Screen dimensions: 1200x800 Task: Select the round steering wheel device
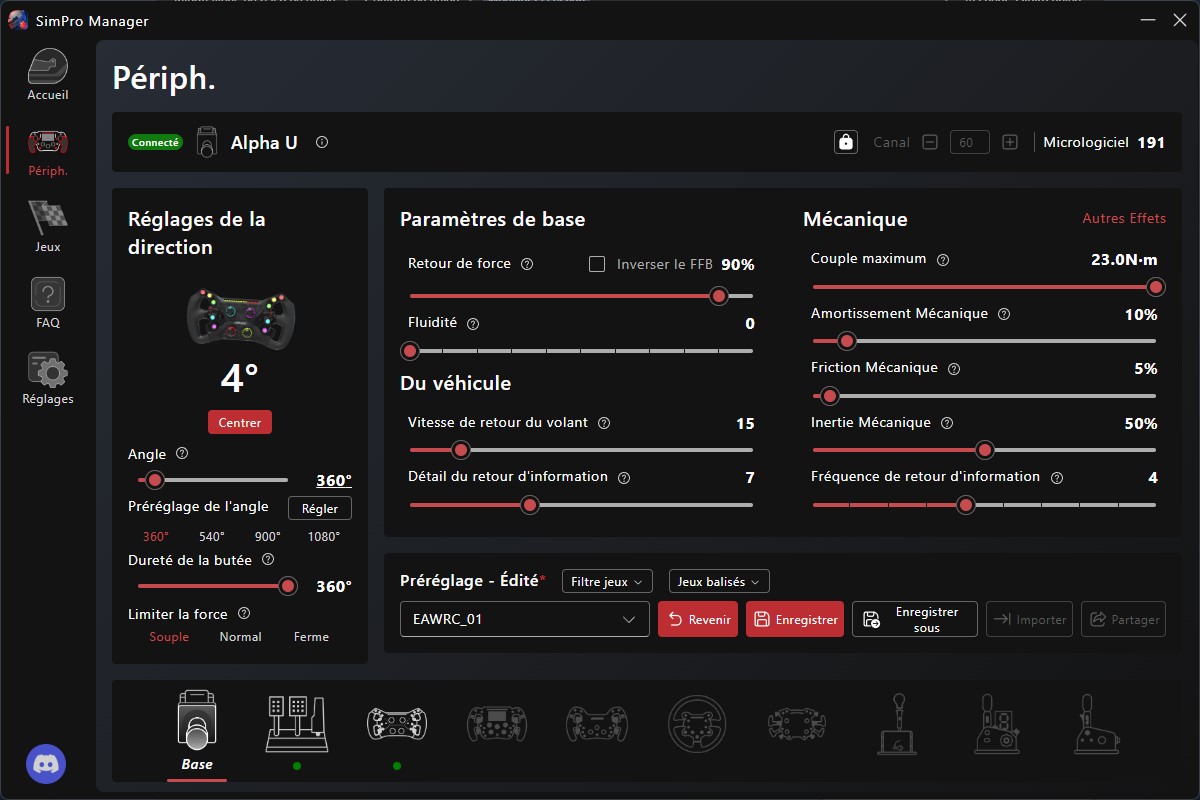[697, 722]
